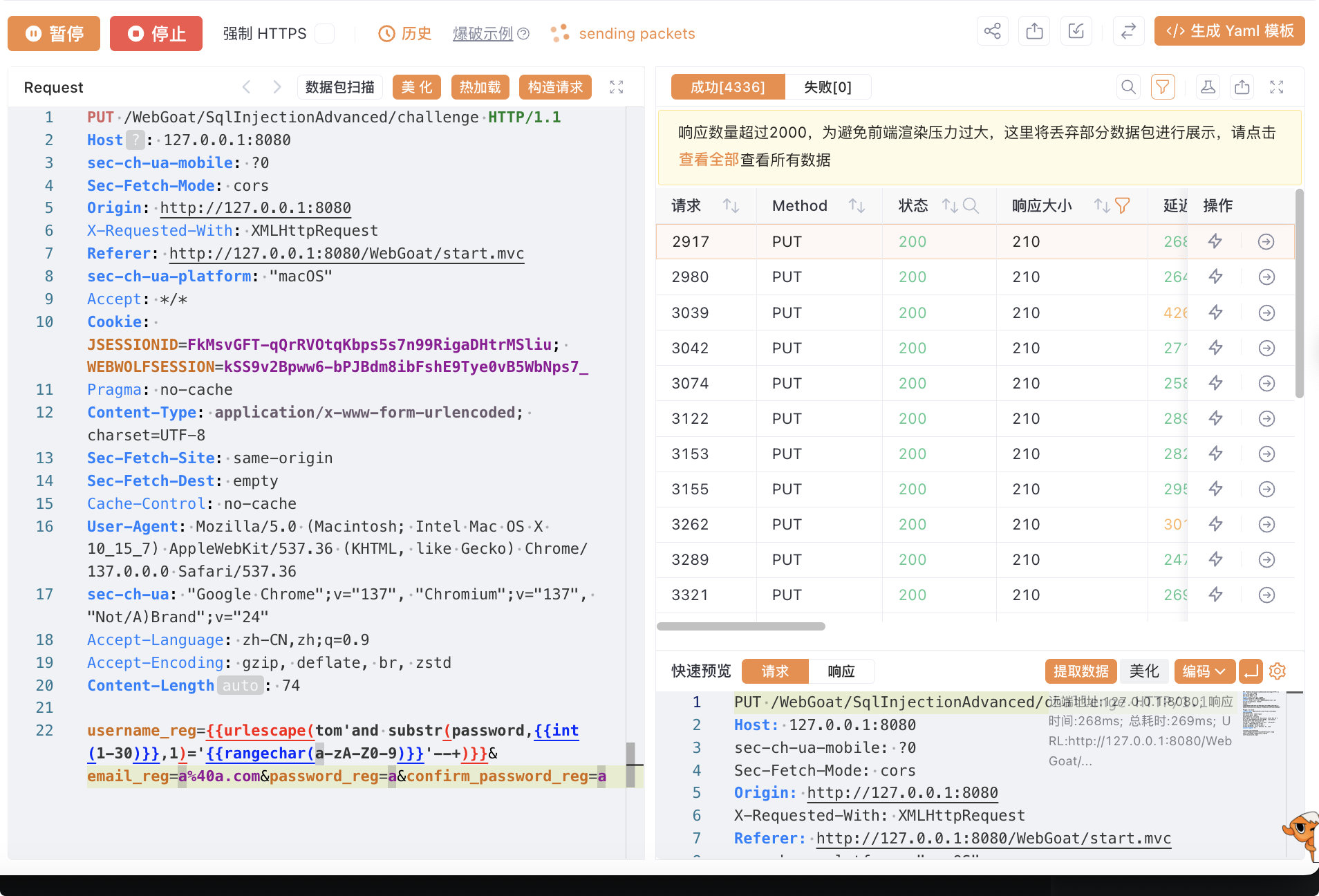Click the 暂停 pause button
This screenshot has width=1319, height=896.
coord(54,33)
